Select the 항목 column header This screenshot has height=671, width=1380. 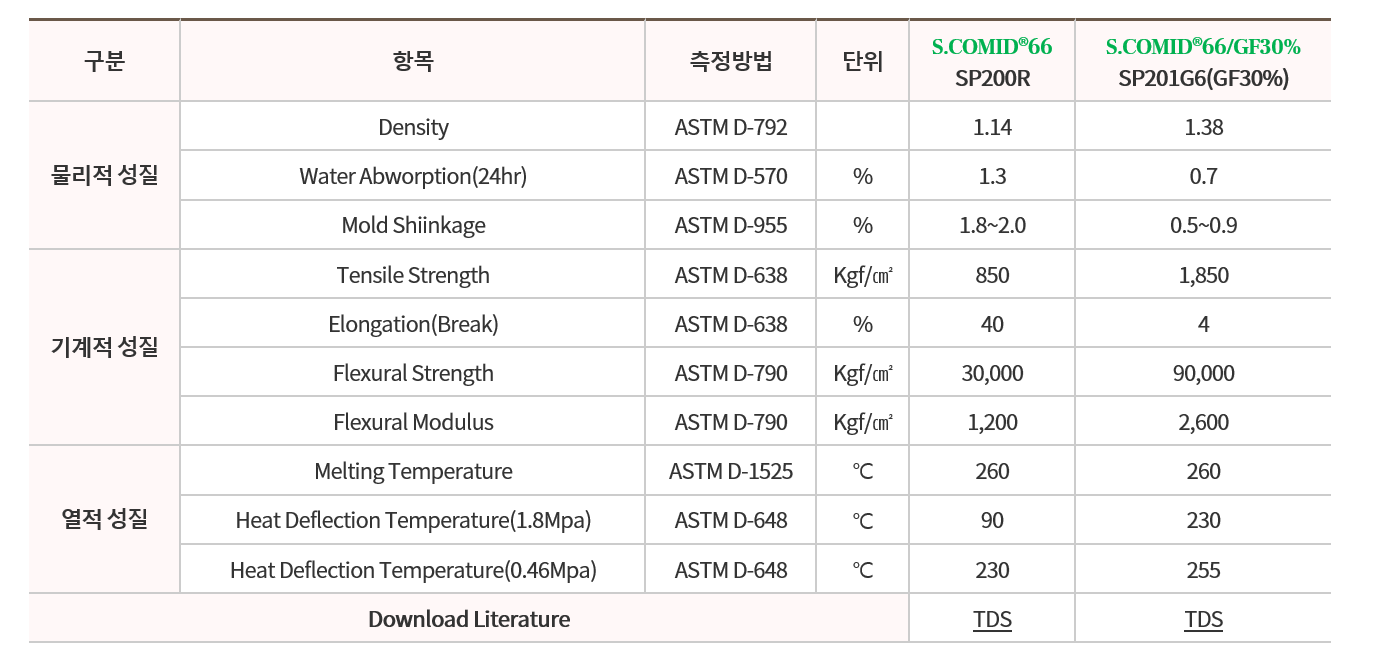point(413,61)
